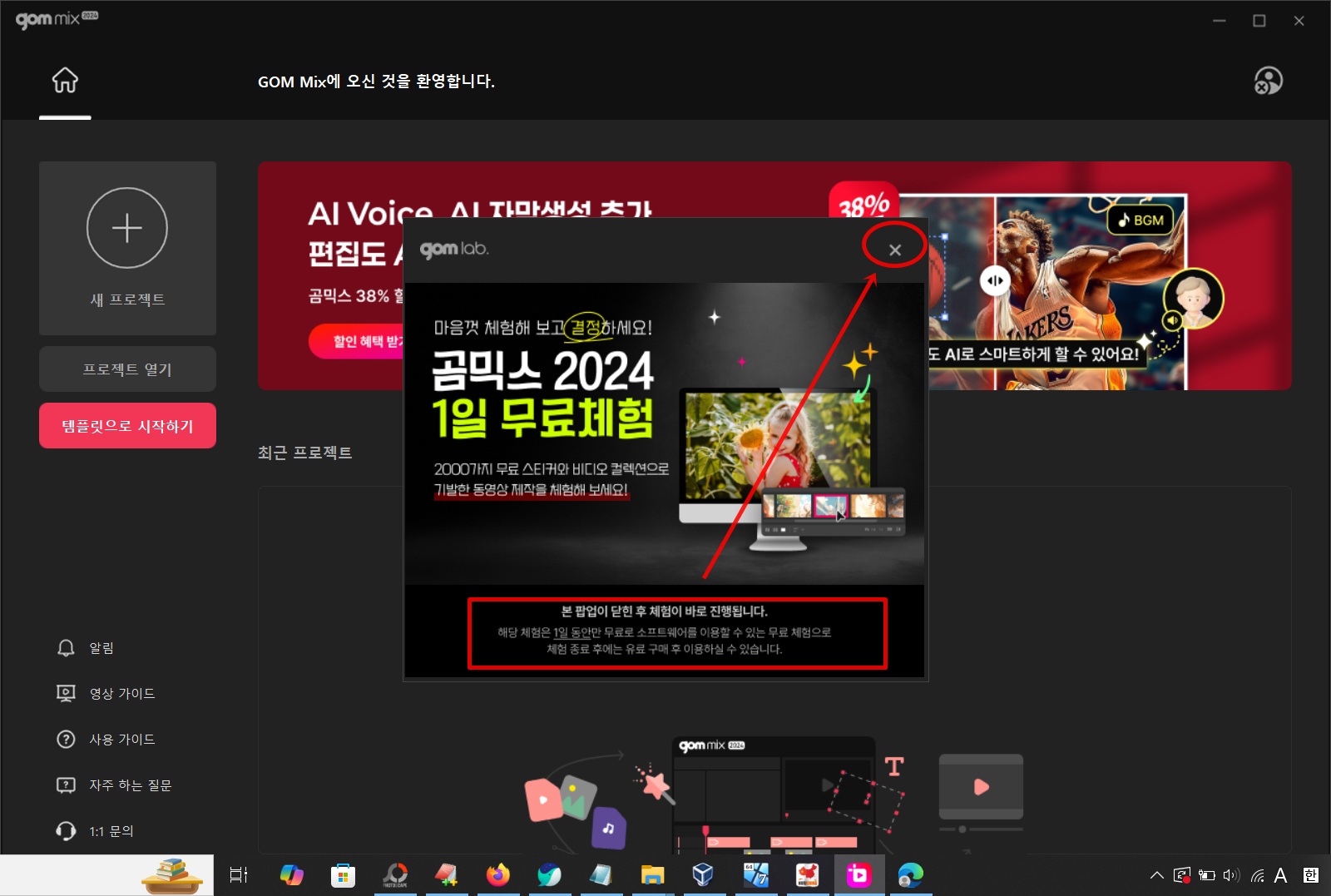Open File Explorer from taskbar
This screenshot has width=1331, height=896.
click(x=653, y=875)
